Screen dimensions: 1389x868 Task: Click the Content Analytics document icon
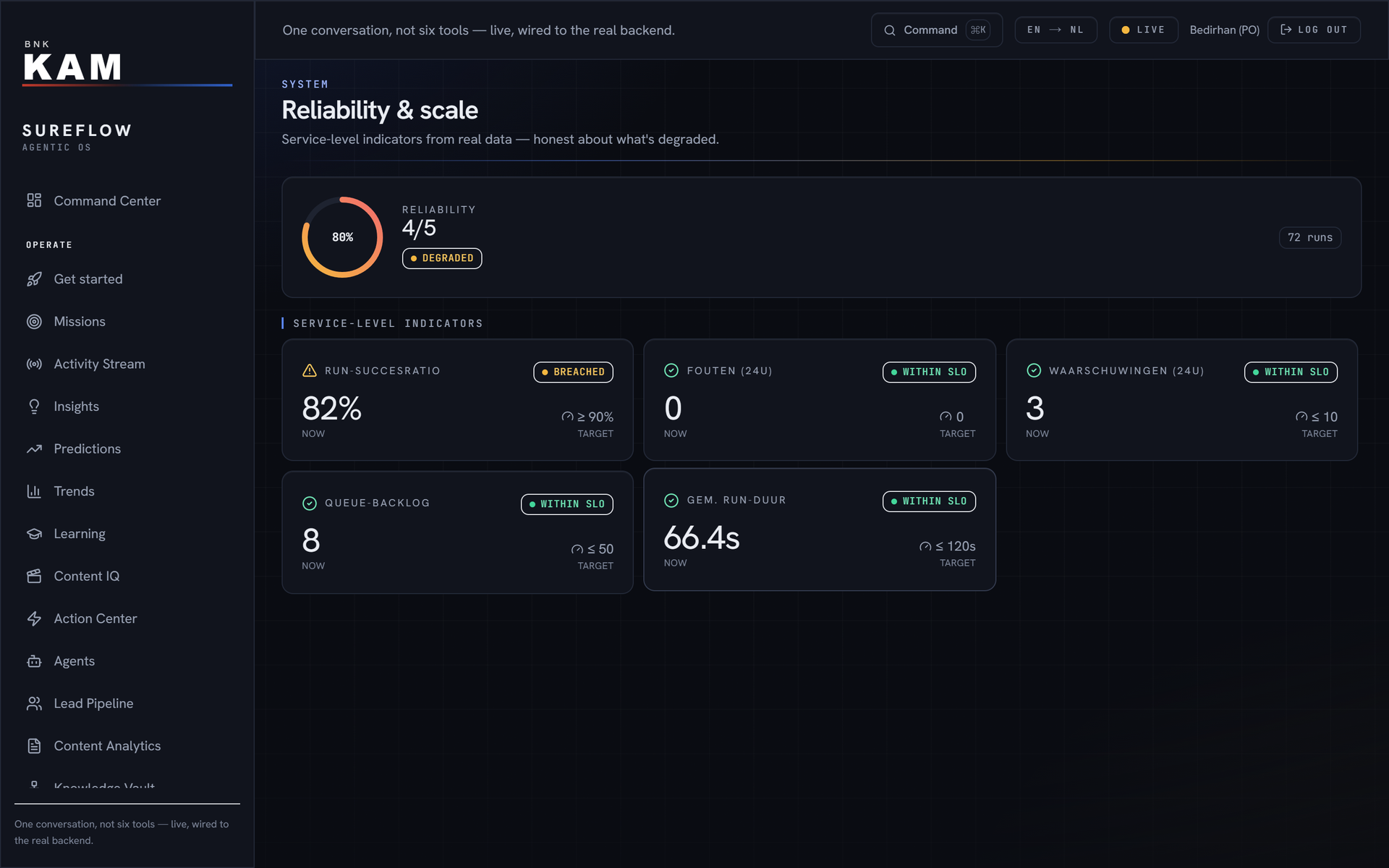coord(34,746)
